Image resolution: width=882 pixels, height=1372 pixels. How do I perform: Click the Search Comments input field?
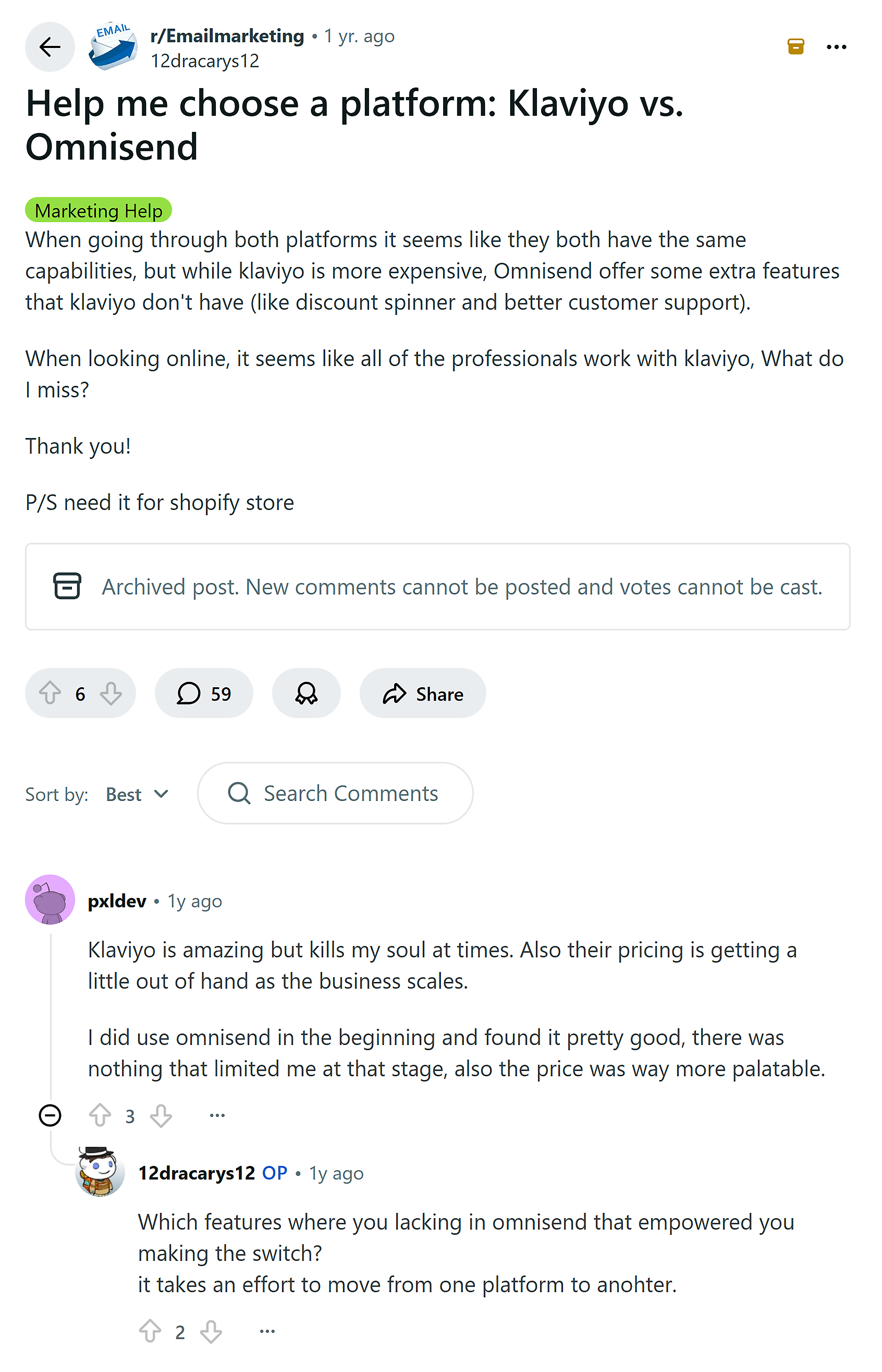point(350,793)
